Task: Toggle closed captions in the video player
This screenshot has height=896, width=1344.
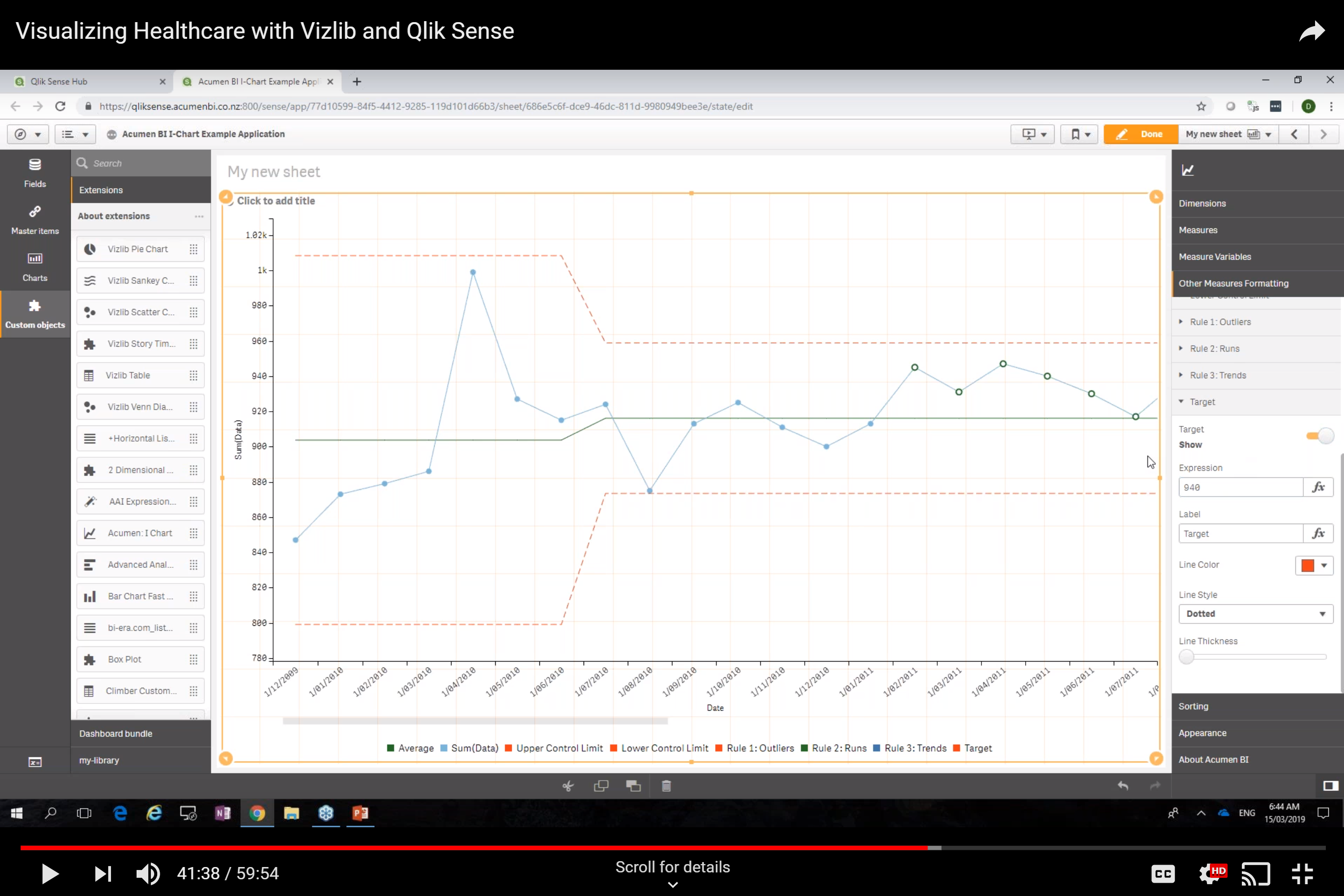Action: pyautogui.click(x=1162, y=873)
